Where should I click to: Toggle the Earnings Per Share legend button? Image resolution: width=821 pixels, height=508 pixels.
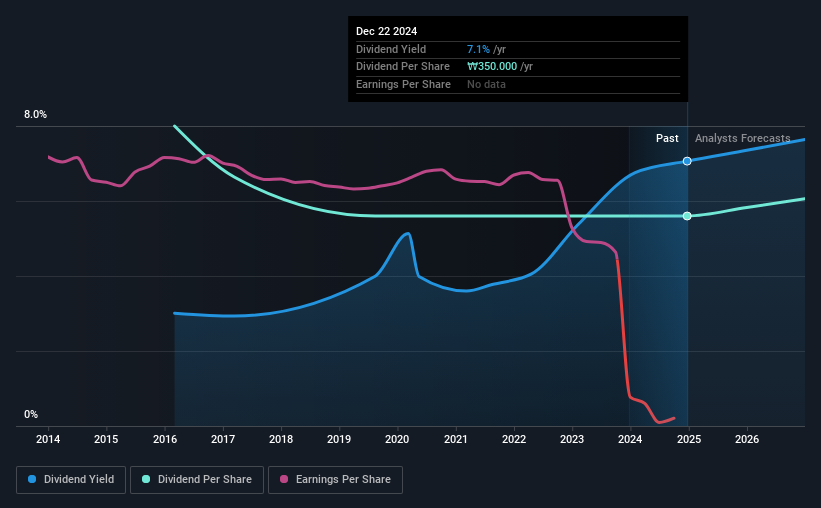335,480
